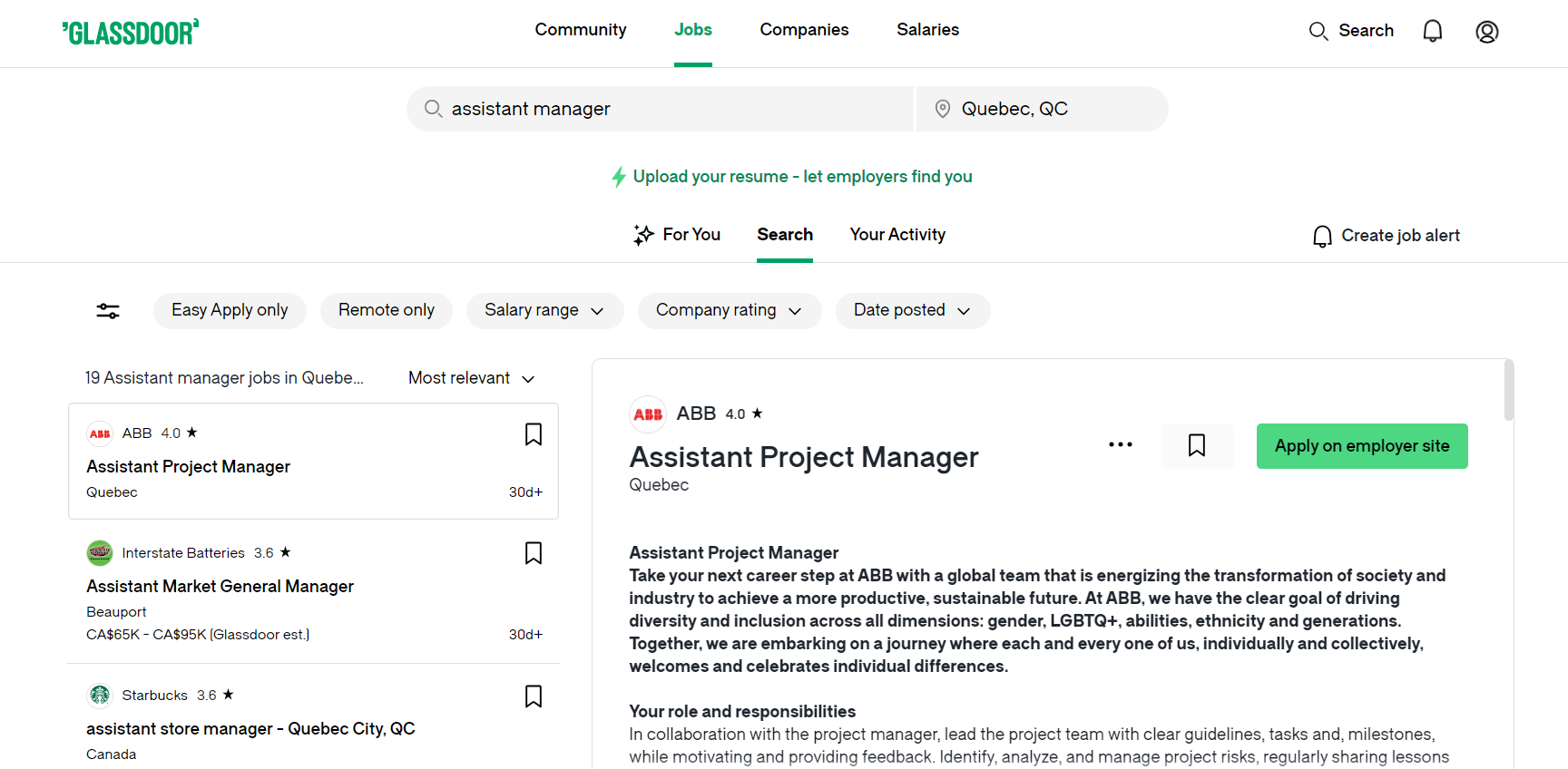Click the ABB company name in detail pane

pos(696,414)
